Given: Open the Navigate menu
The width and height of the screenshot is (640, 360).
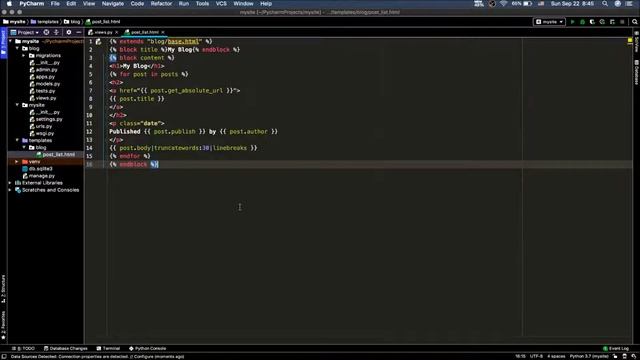Looking at the screenshot, I should click(113, 4).
